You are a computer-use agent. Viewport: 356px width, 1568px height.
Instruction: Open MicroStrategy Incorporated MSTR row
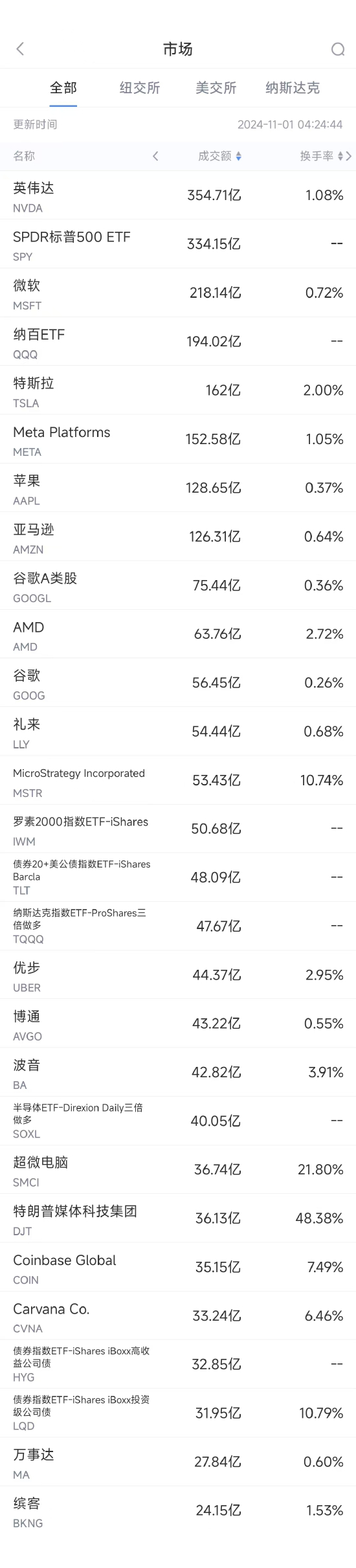pos(178,780)
